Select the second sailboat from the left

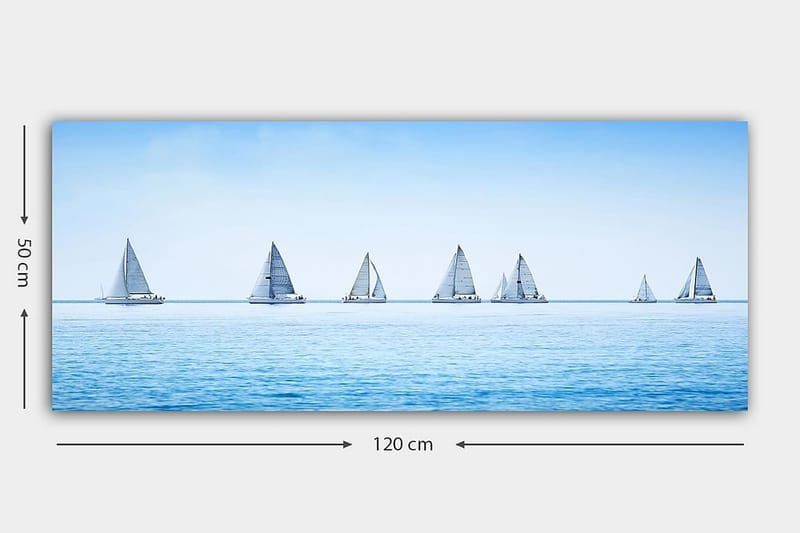pyautogui.click(x=276, y=275)
